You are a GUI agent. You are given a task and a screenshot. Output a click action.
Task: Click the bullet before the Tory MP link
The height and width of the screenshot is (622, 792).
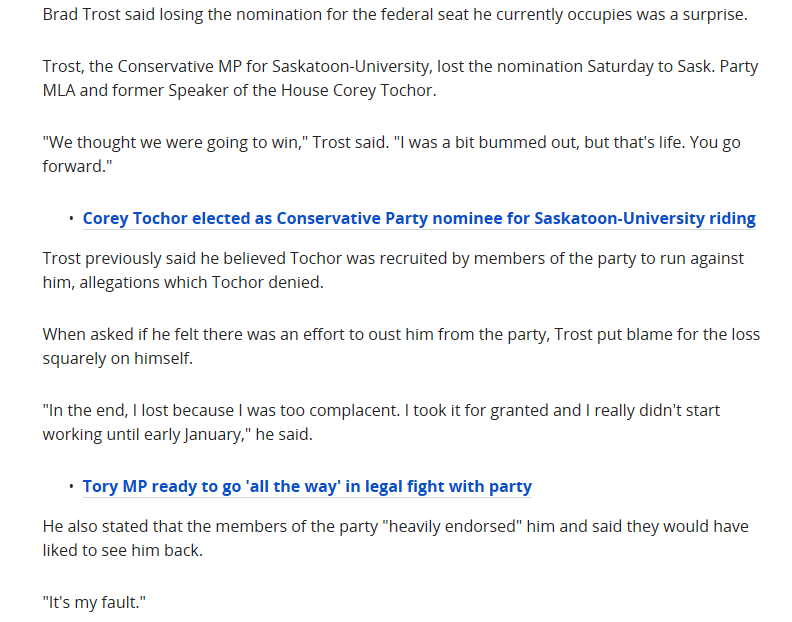(72, 487)
